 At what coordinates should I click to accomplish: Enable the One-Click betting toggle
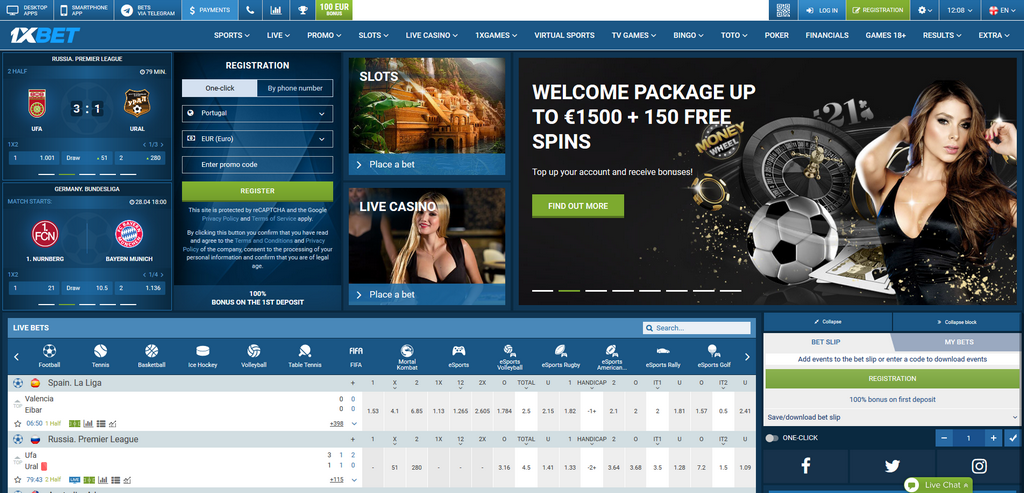coord(771,438)
